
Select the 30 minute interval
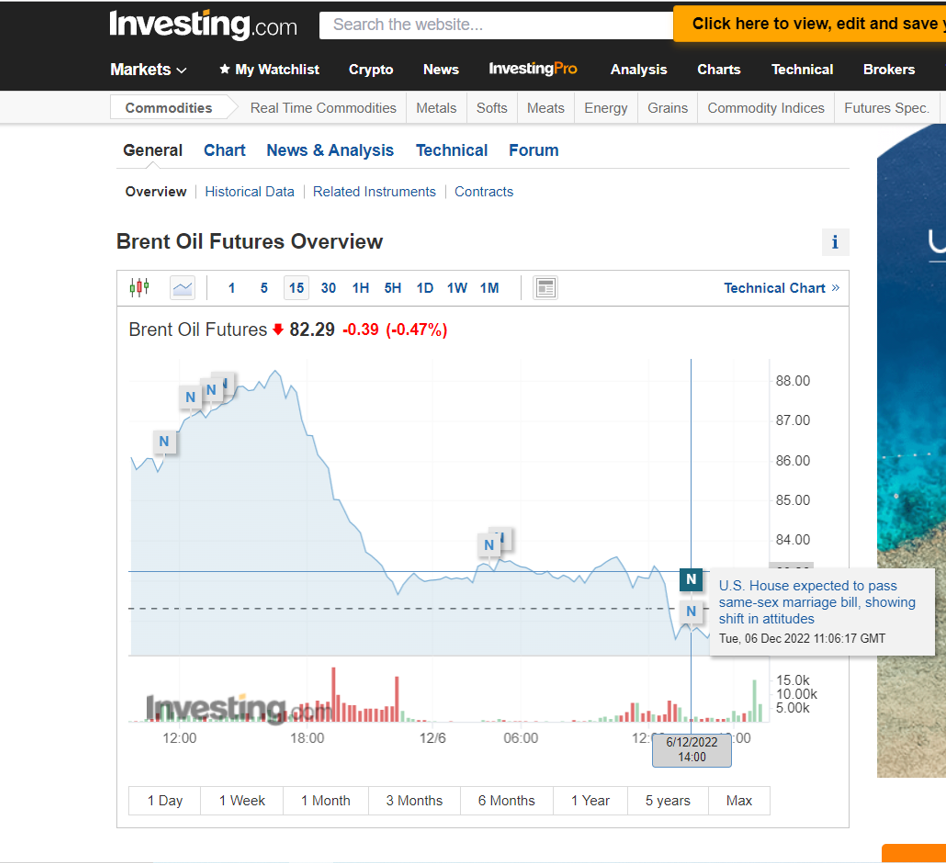328,288
